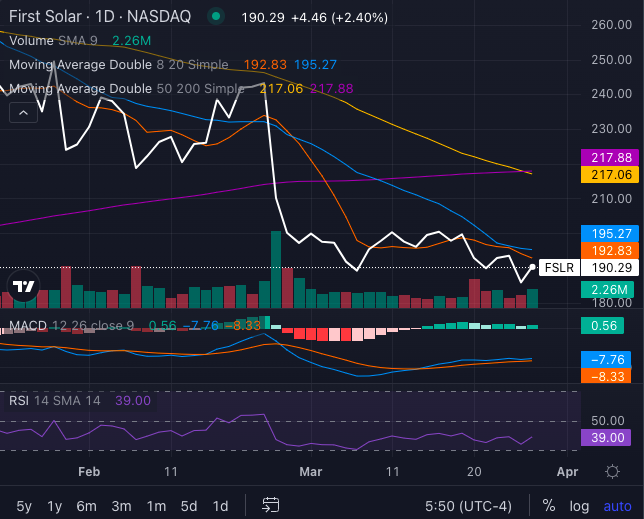Toggle logarithmic scale with log

coord(579,505)
